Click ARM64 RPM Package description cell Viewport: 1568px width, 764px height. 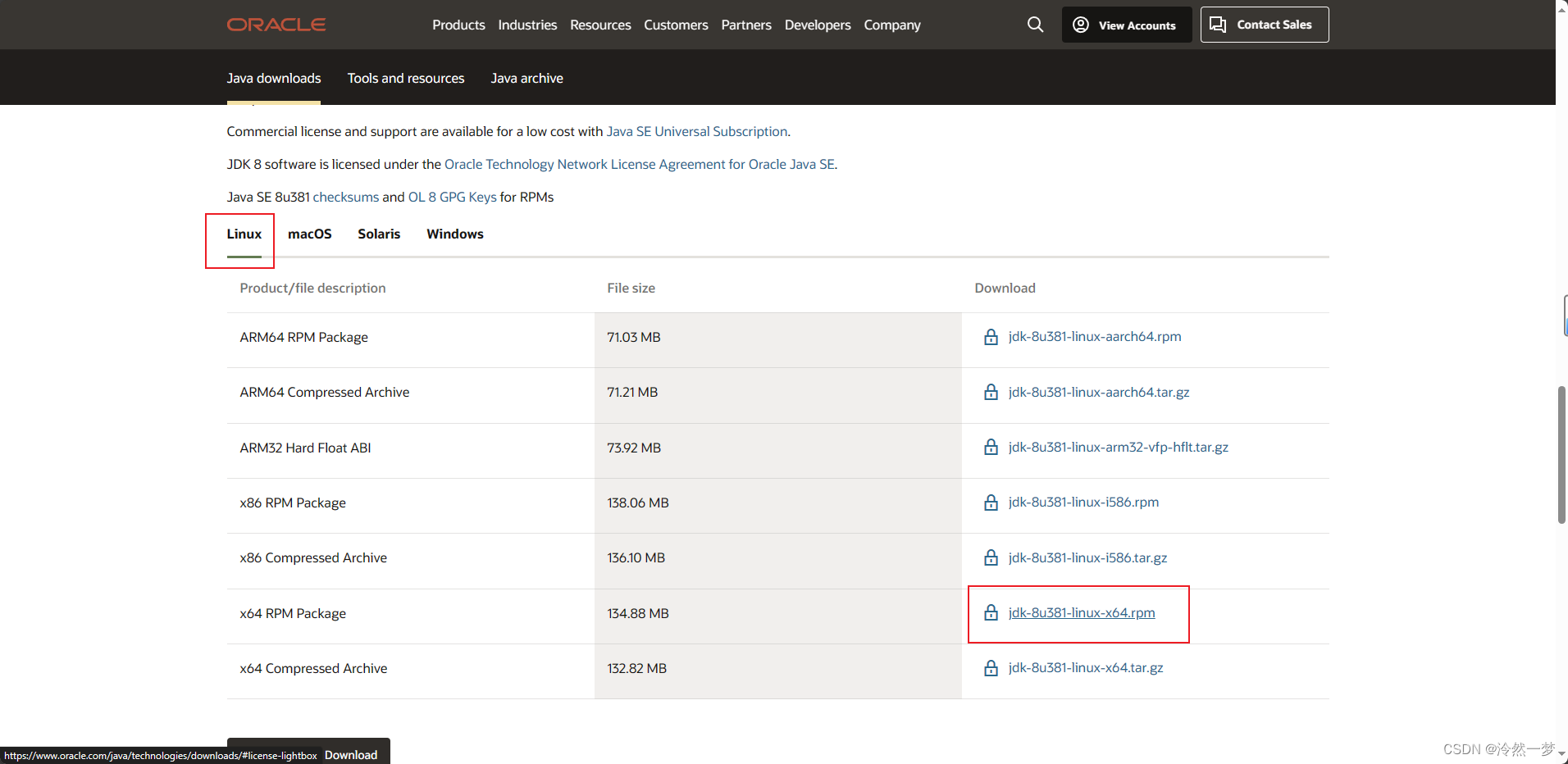pos(411,340)
